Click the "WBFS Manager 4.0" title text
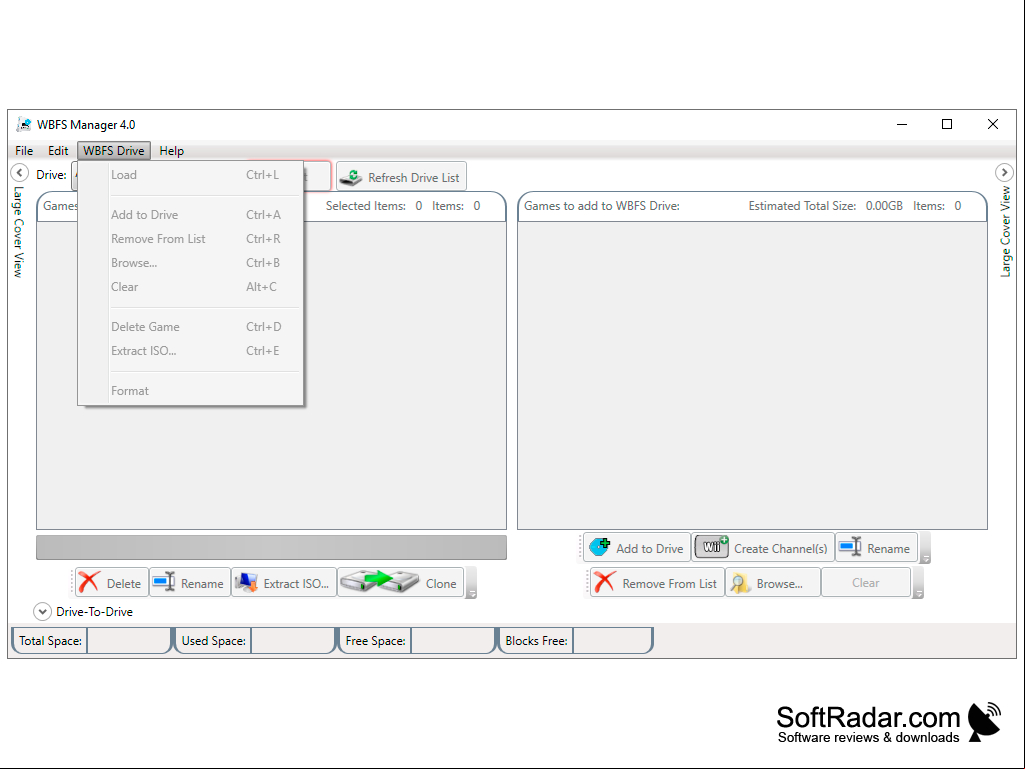Screen dimensions: 1025x769 coord(86,124)
